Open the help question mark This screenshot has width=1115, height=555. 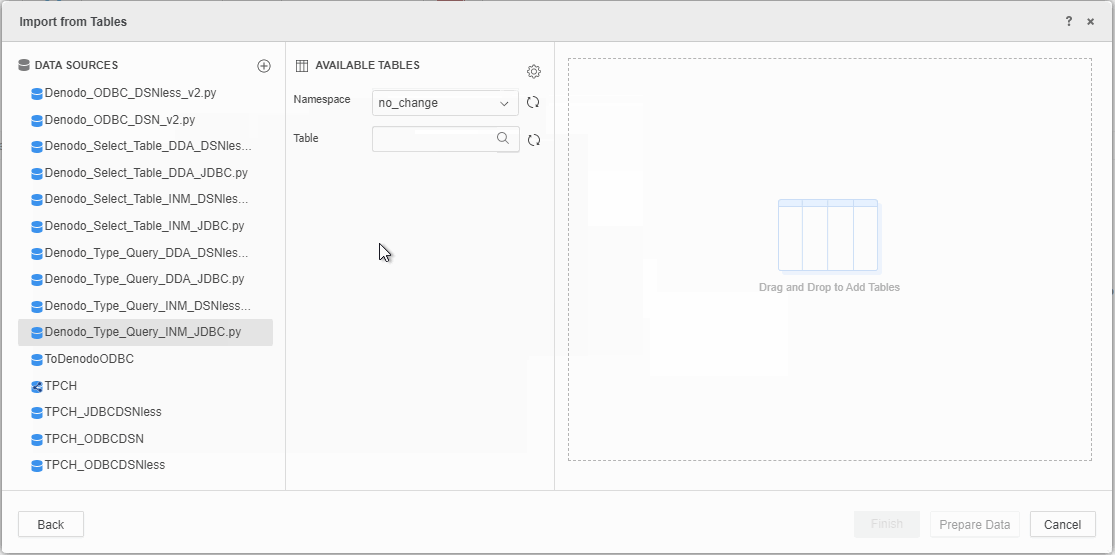click(x=1069, y=21)
